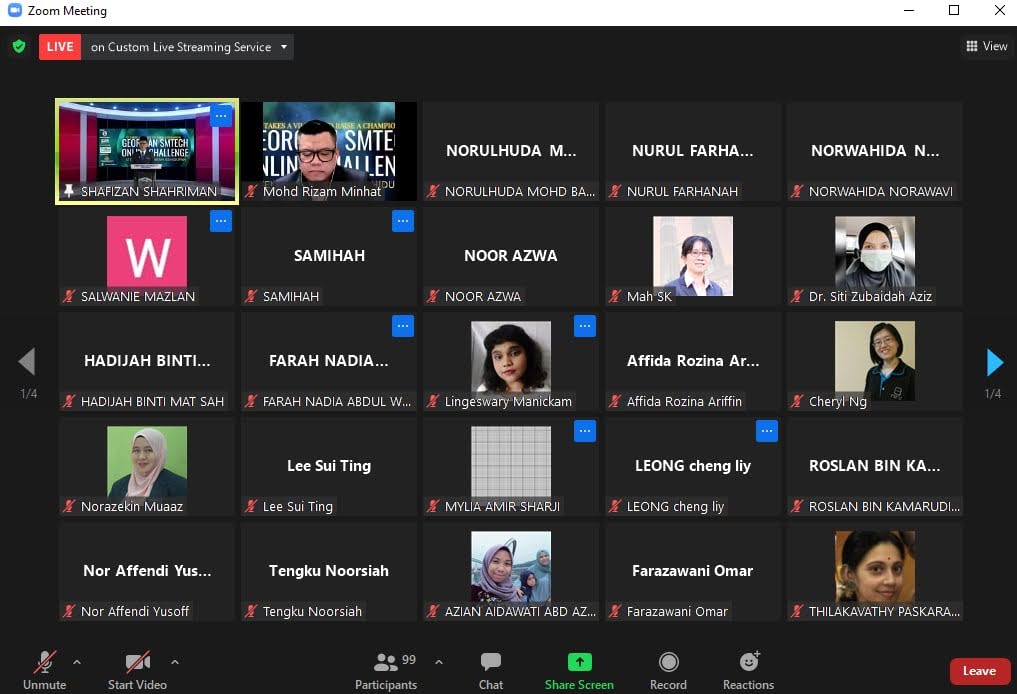
Task: Open more options on MYLIA AMIR SHARJI tile
Action: (584, 431)
